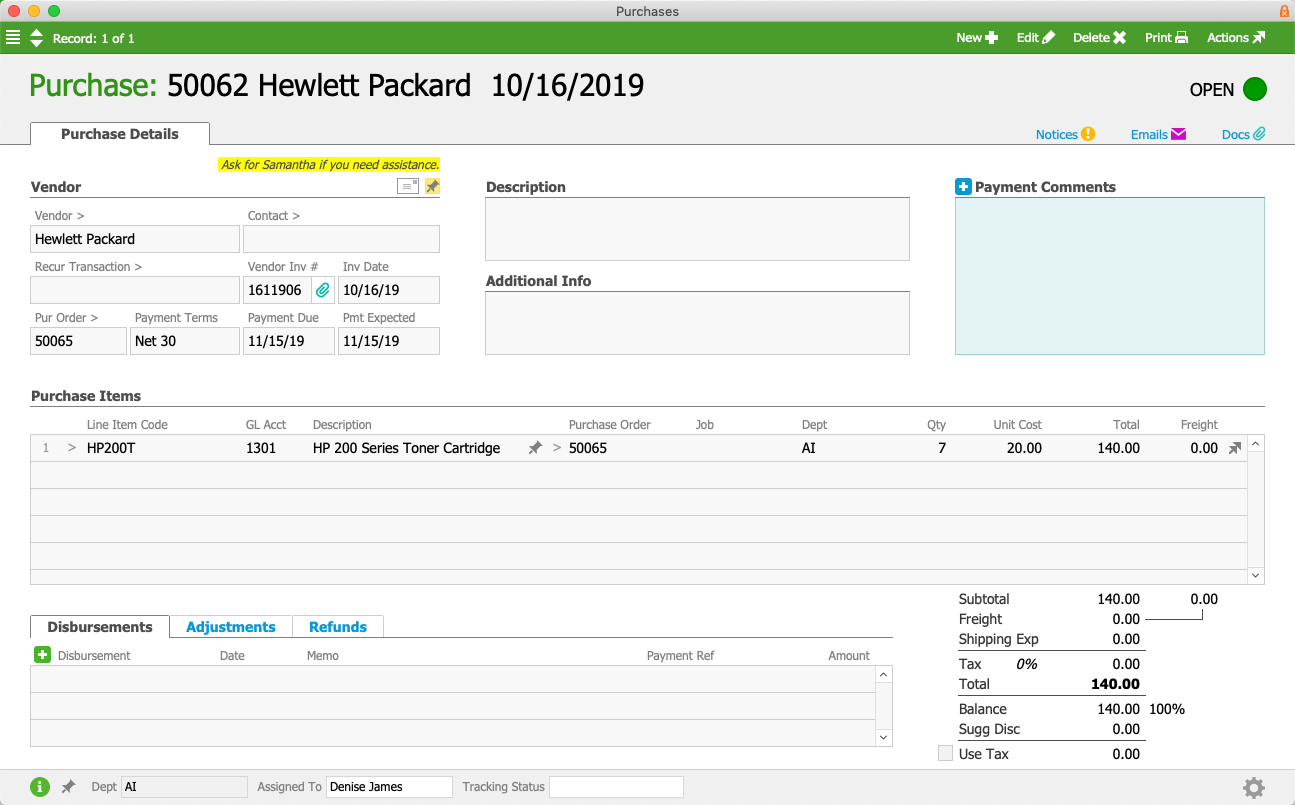Click the Assigned To field Denise James
The height and width of the screenshot is (805, 1295).
point(389,787)
